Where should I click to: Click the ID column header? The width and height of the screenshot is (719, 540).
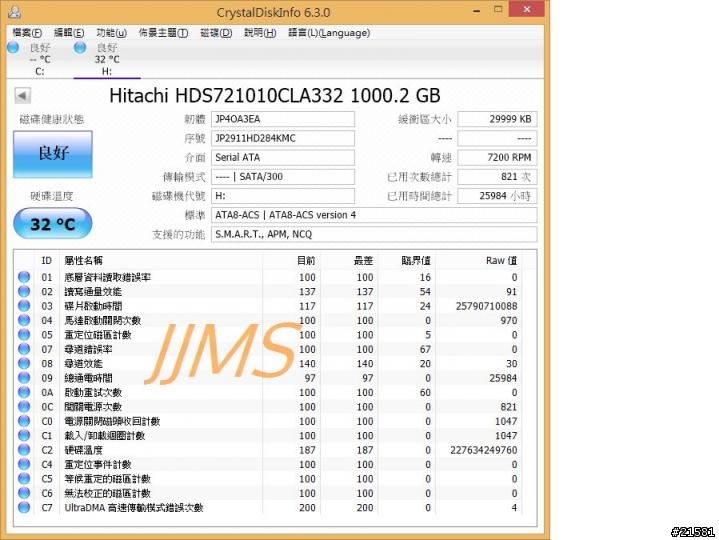point(46,260)
